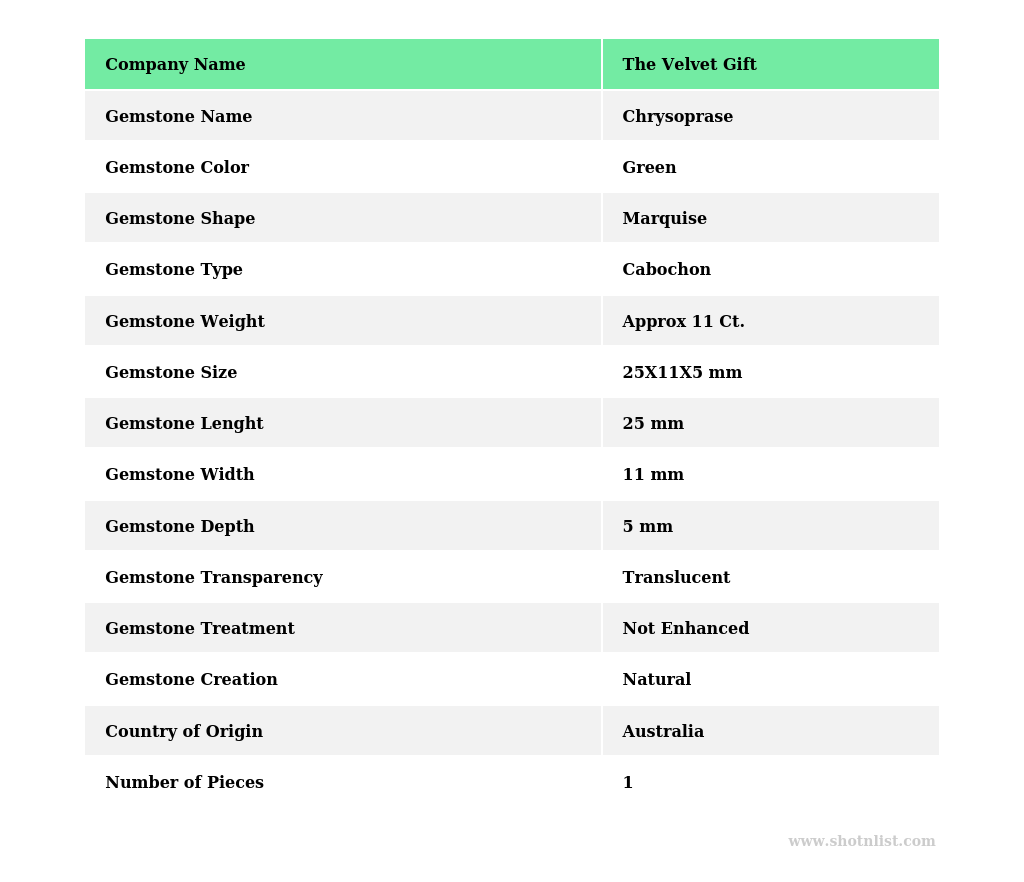Select the Green color value
1024x882 pixels.
coord(649,168)
